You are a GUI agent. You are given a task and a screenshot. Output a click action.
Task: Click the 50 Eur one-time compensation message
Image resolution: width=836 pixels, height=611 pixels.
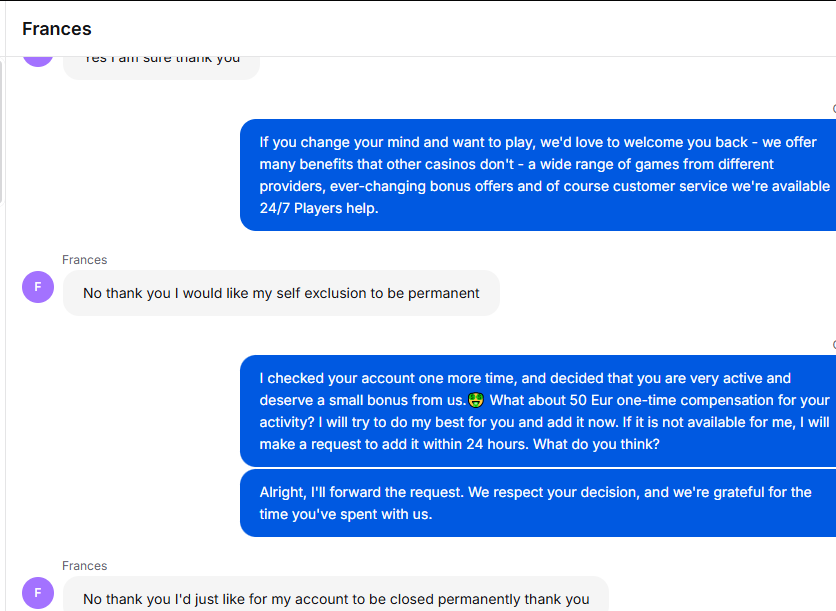(538, 411)
